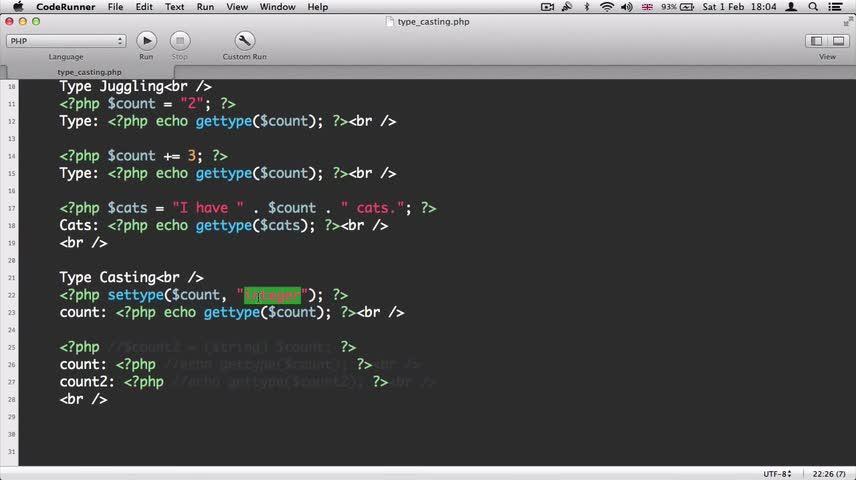
Task: Click the Stop execution button
Action: [180, 41]
